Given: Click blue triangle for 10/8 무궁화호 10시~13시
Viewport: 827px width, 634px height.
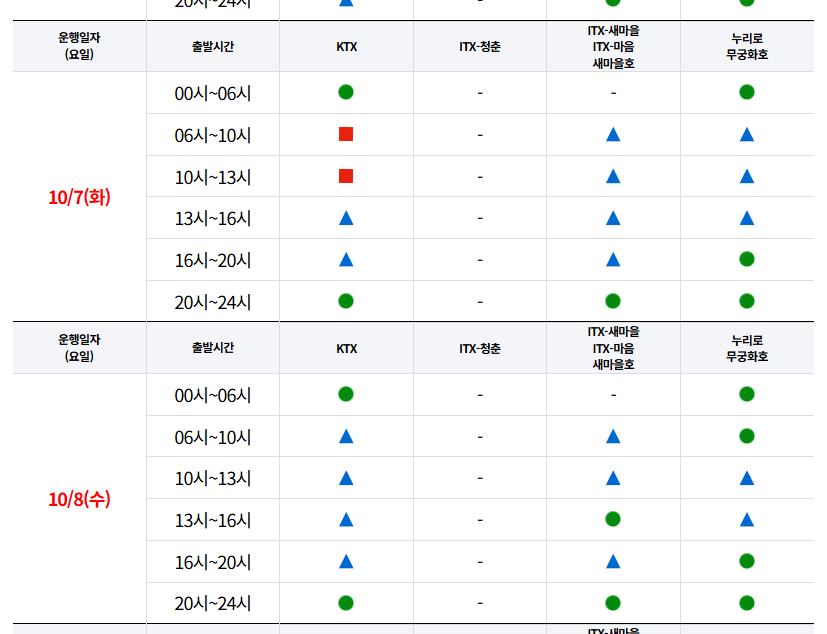Looking at the screenshot, I should coord(747,478).
